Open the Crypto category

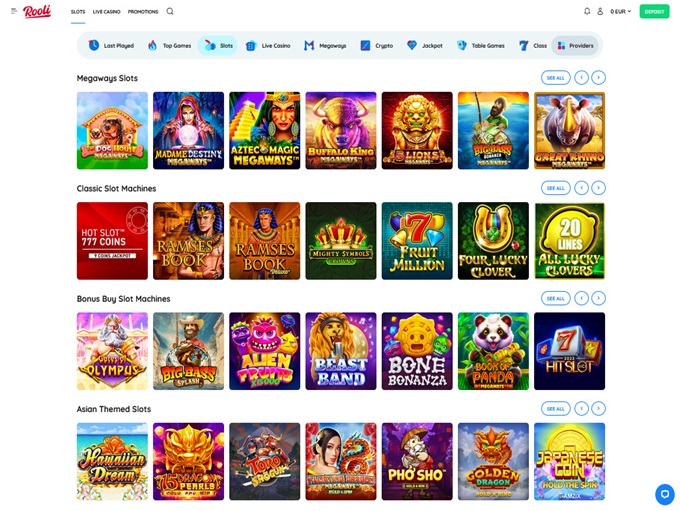pos(376,45)
